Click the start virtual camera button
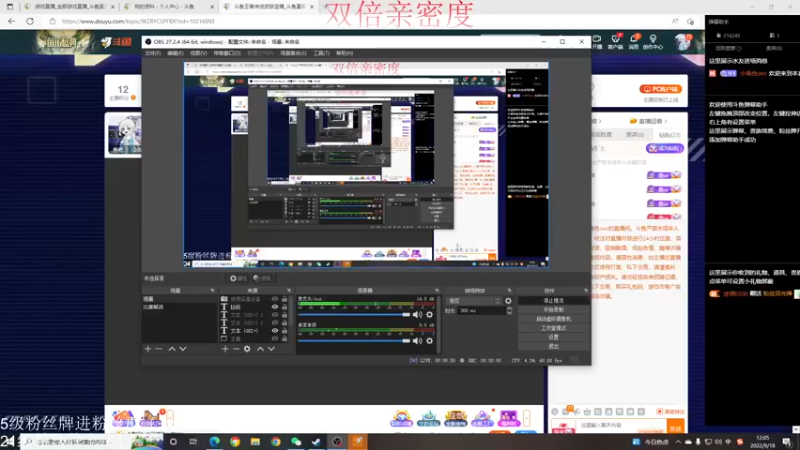The width and height of the screenshot is (800, 450). [554, 319]
